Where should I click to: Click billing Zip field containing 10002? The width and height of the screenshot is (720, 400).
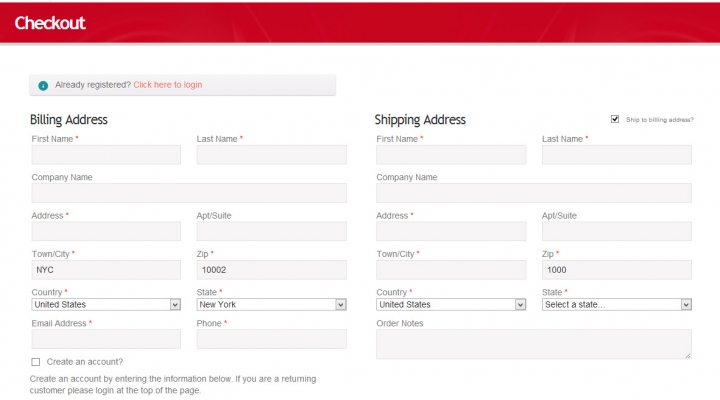tap(271, 270)
